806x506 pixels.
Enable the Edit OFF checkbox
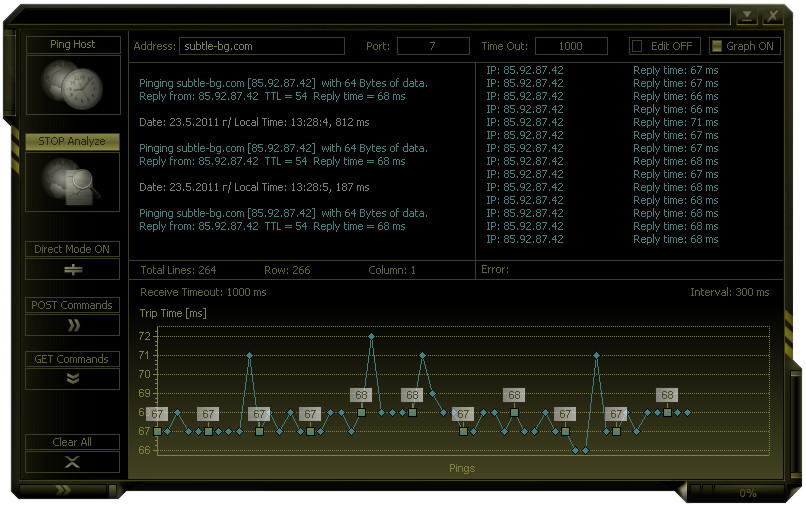637,46
